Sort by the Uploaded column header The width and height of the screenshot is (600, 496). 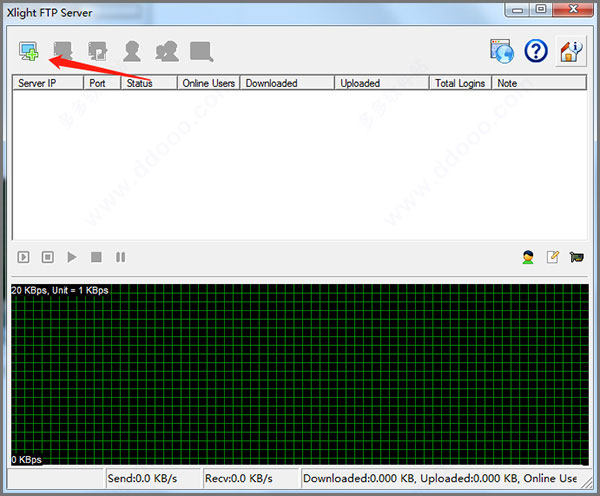[x=382, y=83]
